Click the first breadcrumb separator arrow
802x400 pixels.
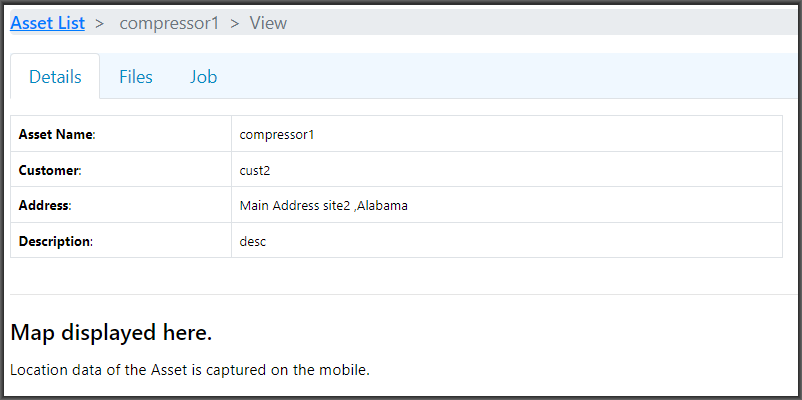[100, 22]
